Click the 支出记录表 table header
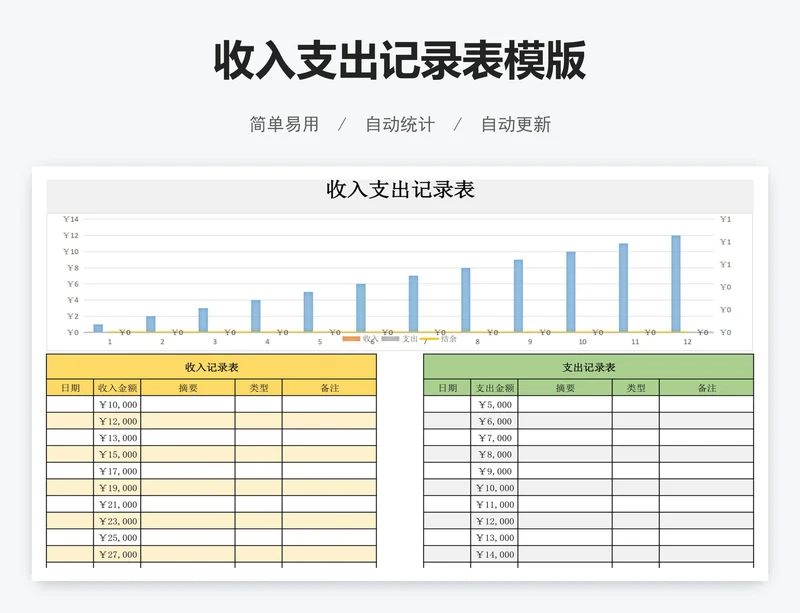This screenshot has width=800, height=613. point(588,367)
